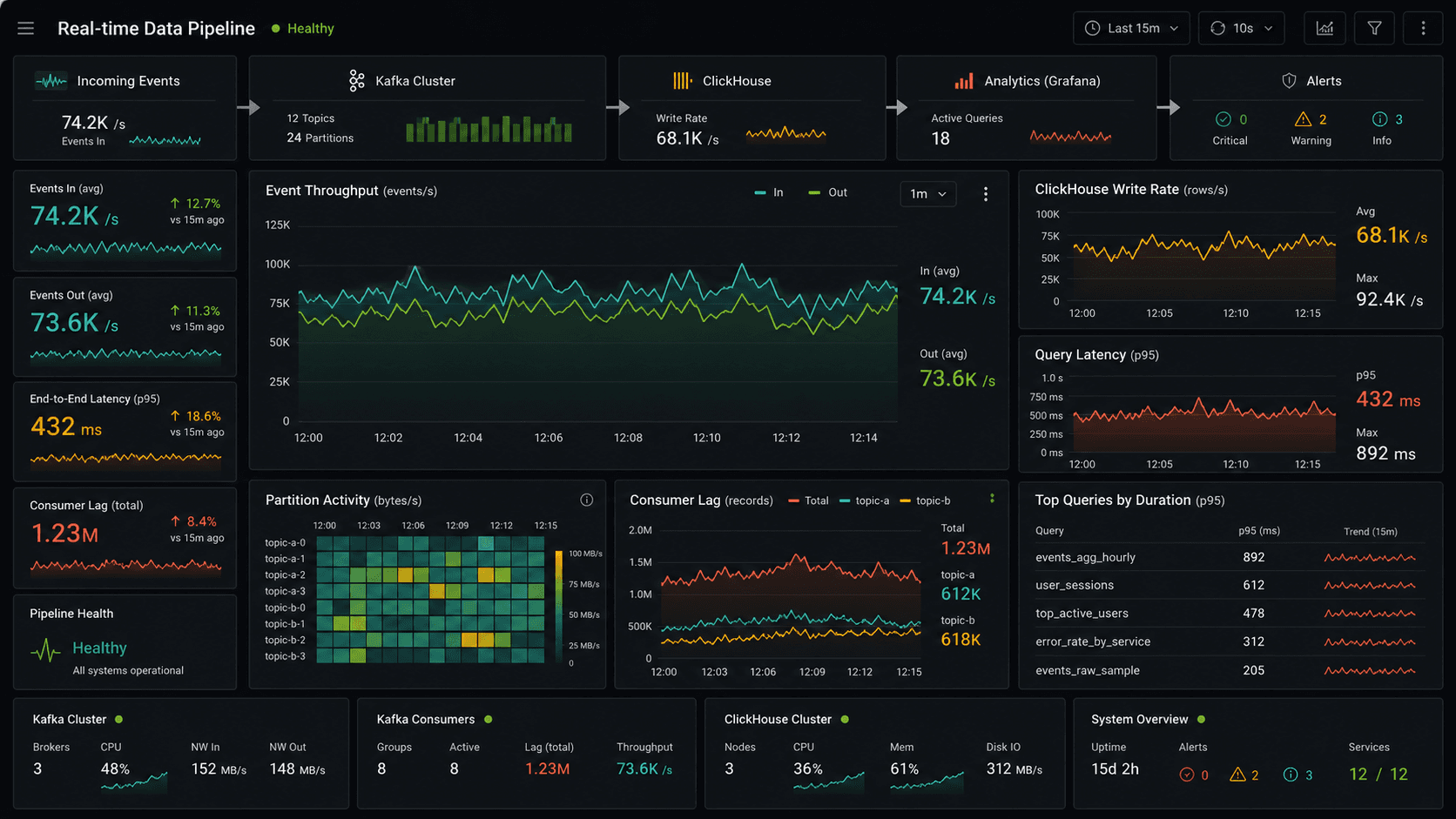Select the events_agg_hourly query row
This screenshot has width=1456, height=819.
1229,557
